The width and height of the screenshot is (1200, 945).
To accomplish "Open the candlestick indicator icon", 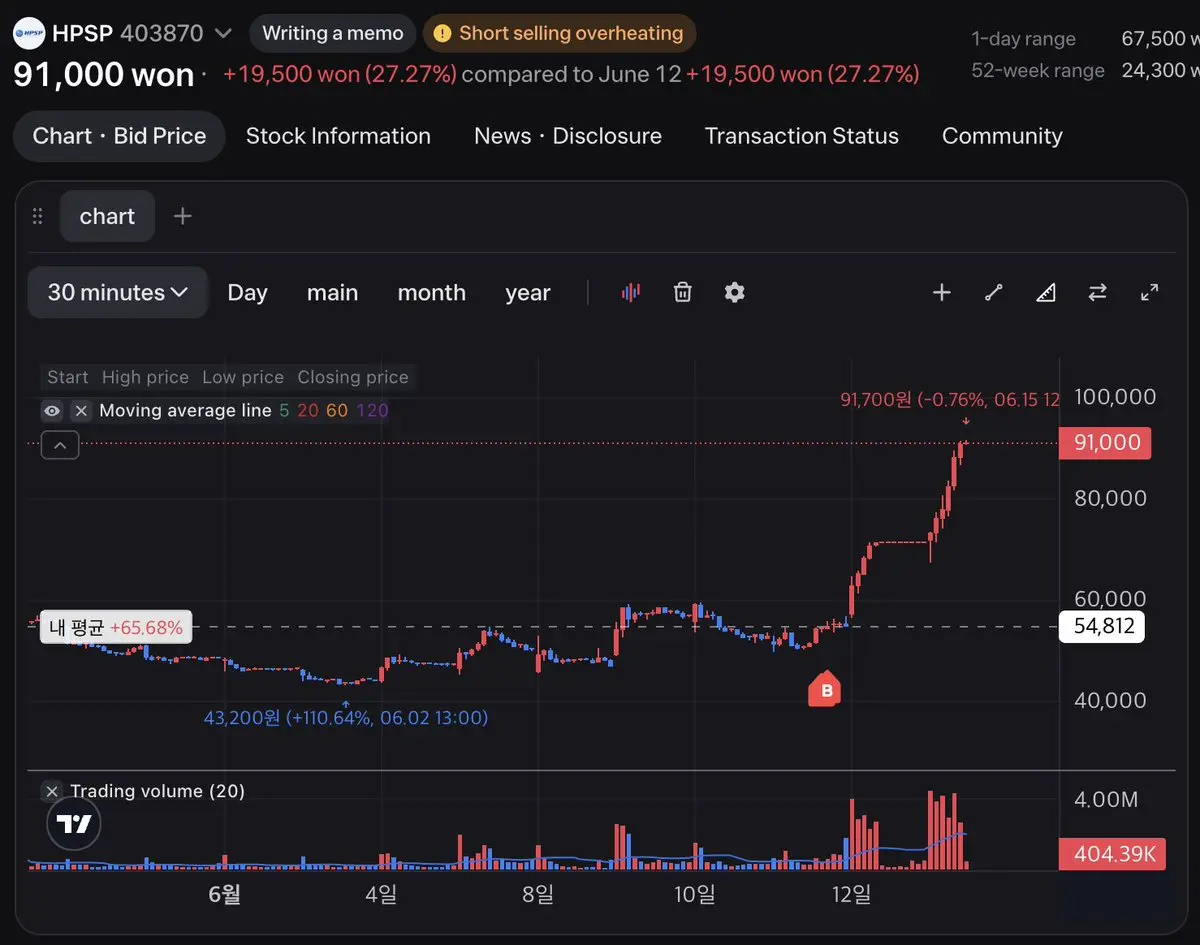I will tap(630, 292).
